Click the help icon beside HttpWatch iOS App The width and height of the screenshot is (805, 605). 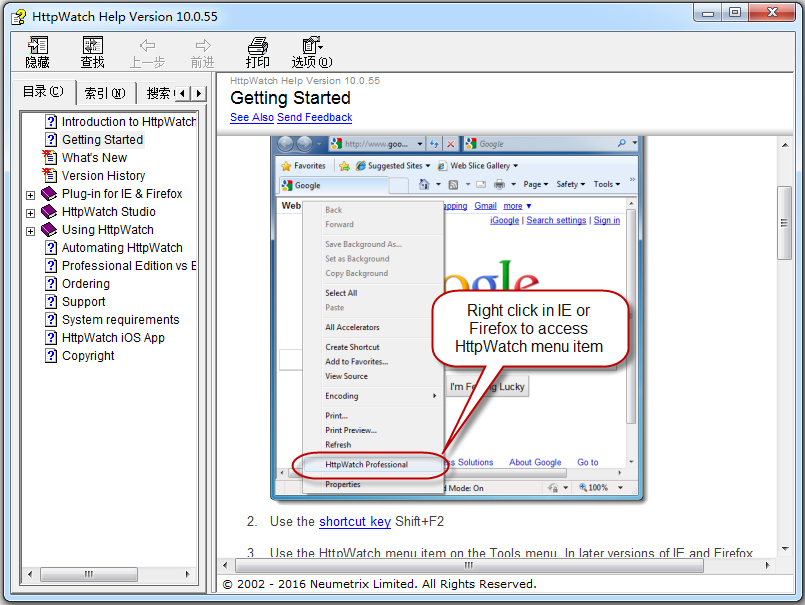(51, 338)
